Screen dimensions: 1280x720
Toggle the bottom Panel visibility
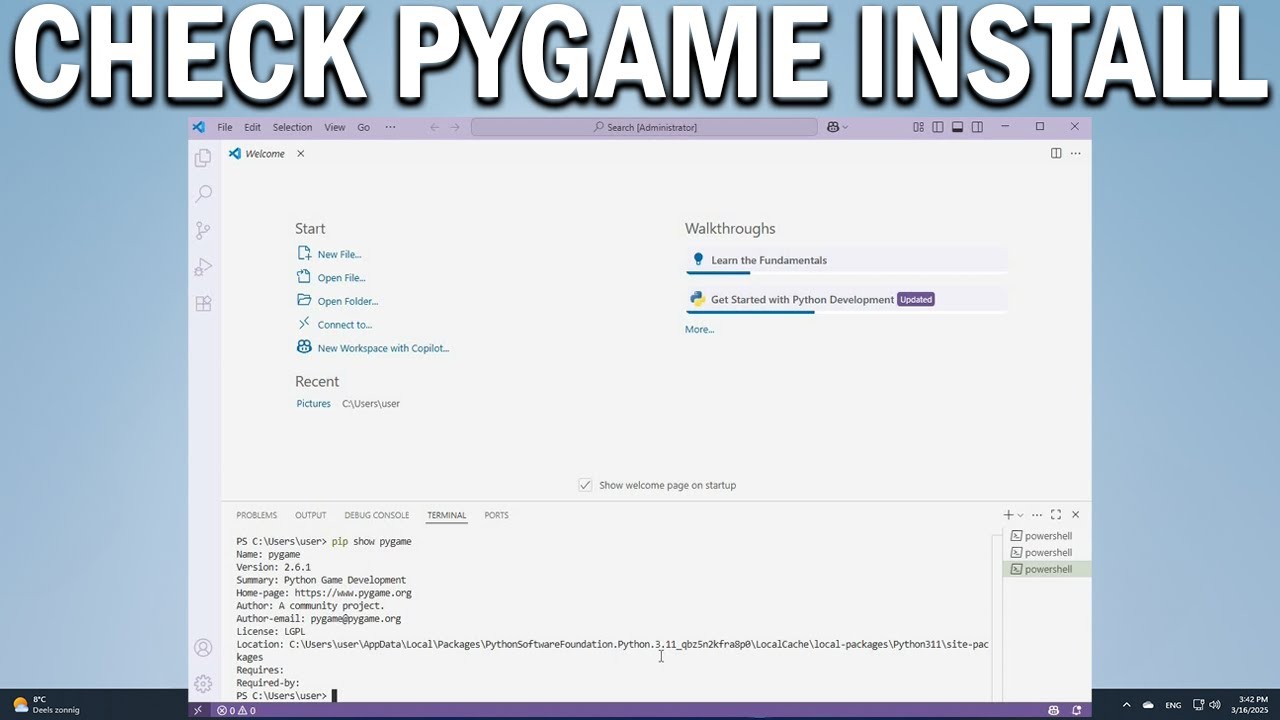point(957,127)
